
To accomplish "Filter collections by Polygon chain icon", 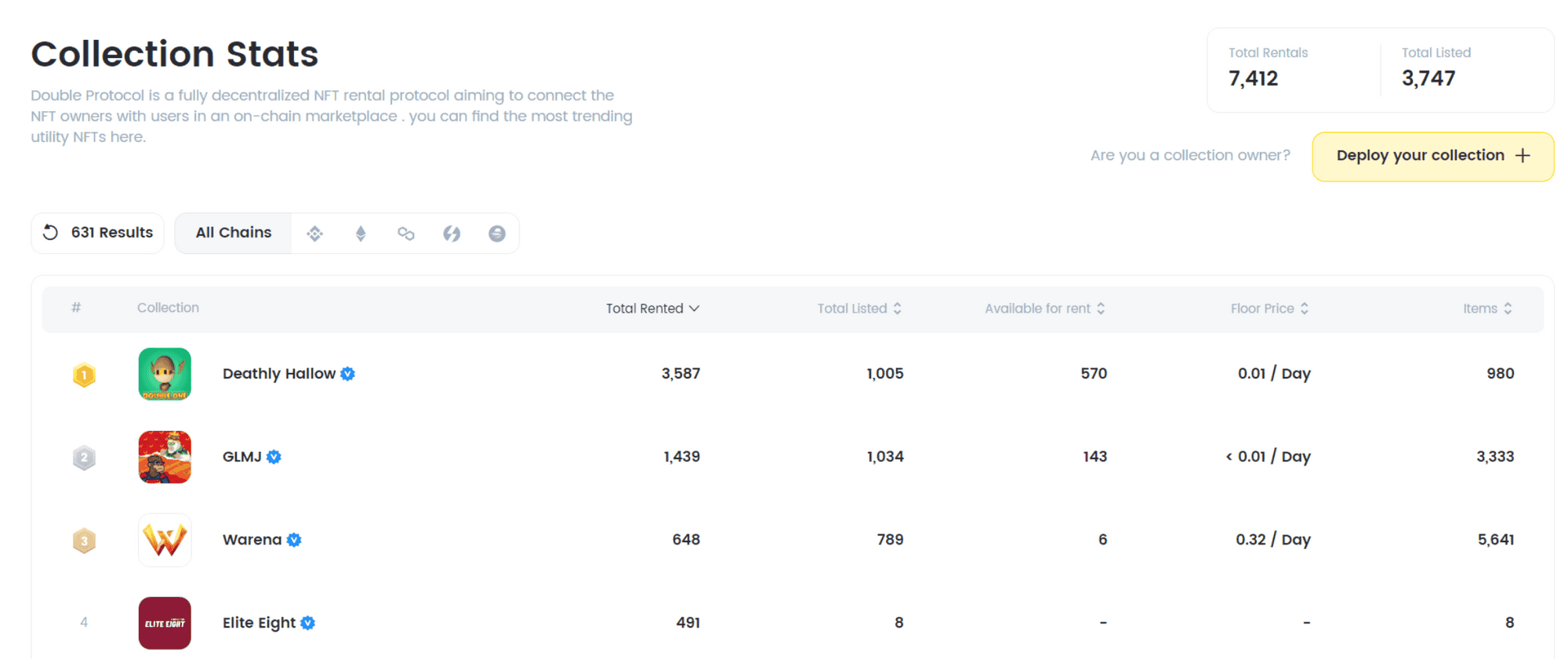I will pyautogui.click(x=406, y=234).
